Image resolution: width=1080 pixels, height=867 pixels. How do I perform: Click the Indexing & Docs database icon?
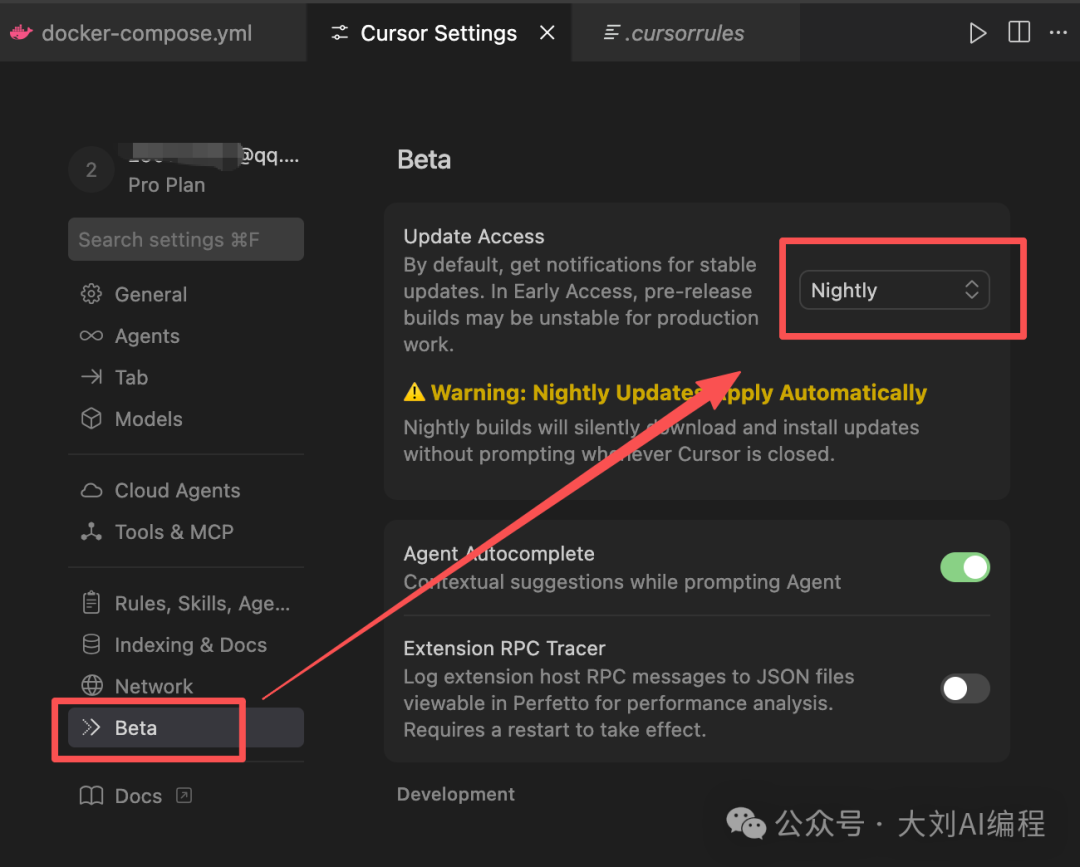[92, 645]
